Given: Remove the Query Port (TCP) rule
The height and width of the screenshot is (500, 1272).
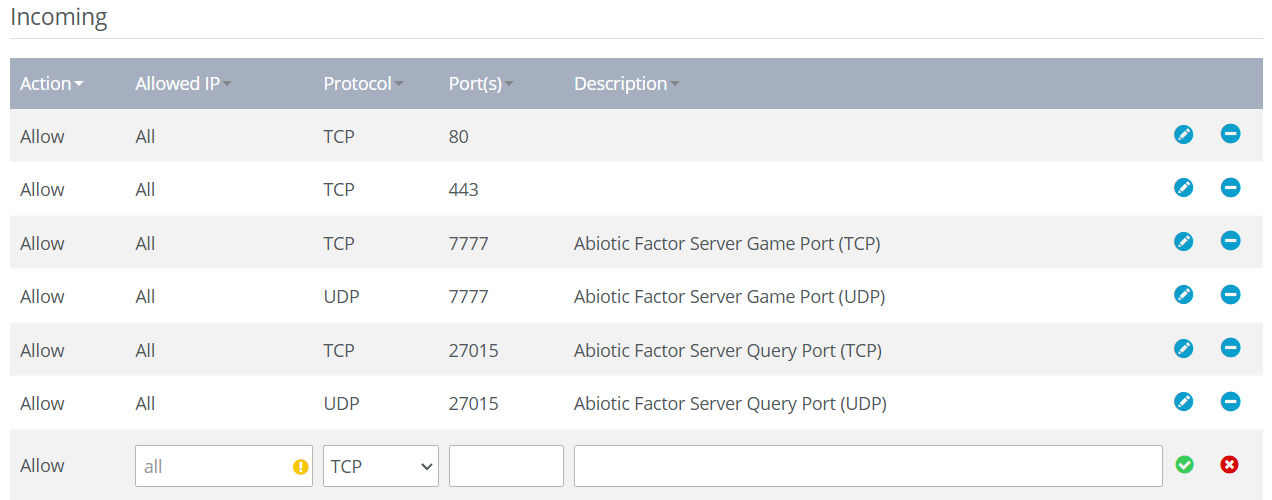Looking at the screenshot, I should tap(1230, 348).
